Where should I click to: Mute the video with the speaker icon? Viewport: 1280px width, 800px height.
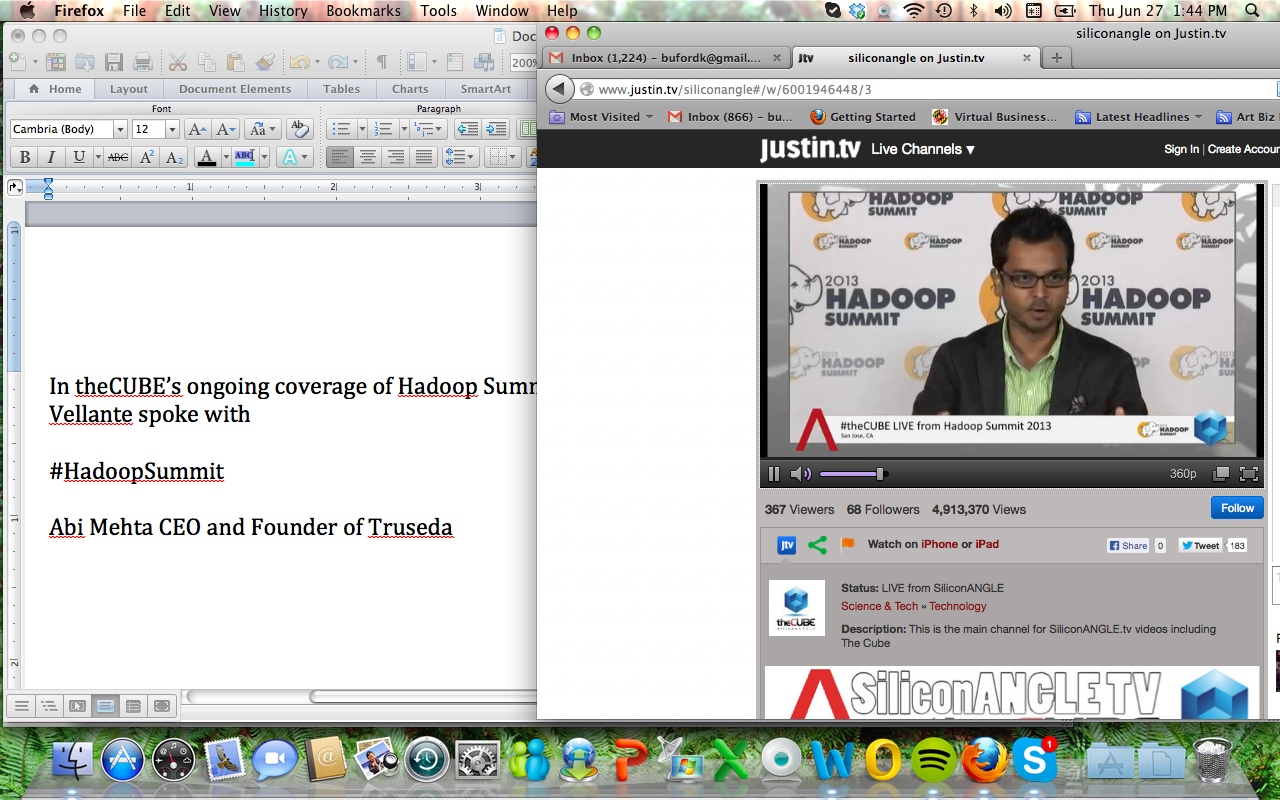coord(800,474)
